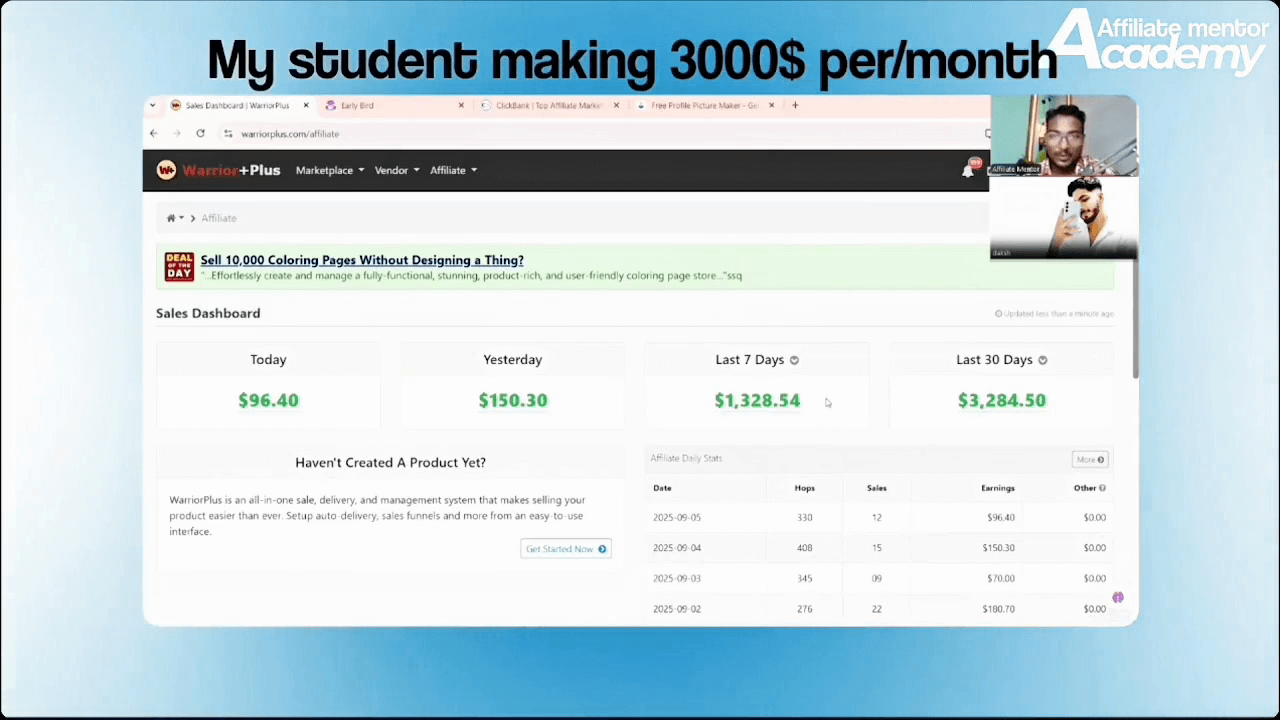Click the info icon next to Other column
Image resolution: width=1280 pixels, height=720 pixels.
[x=1102, y=488]
